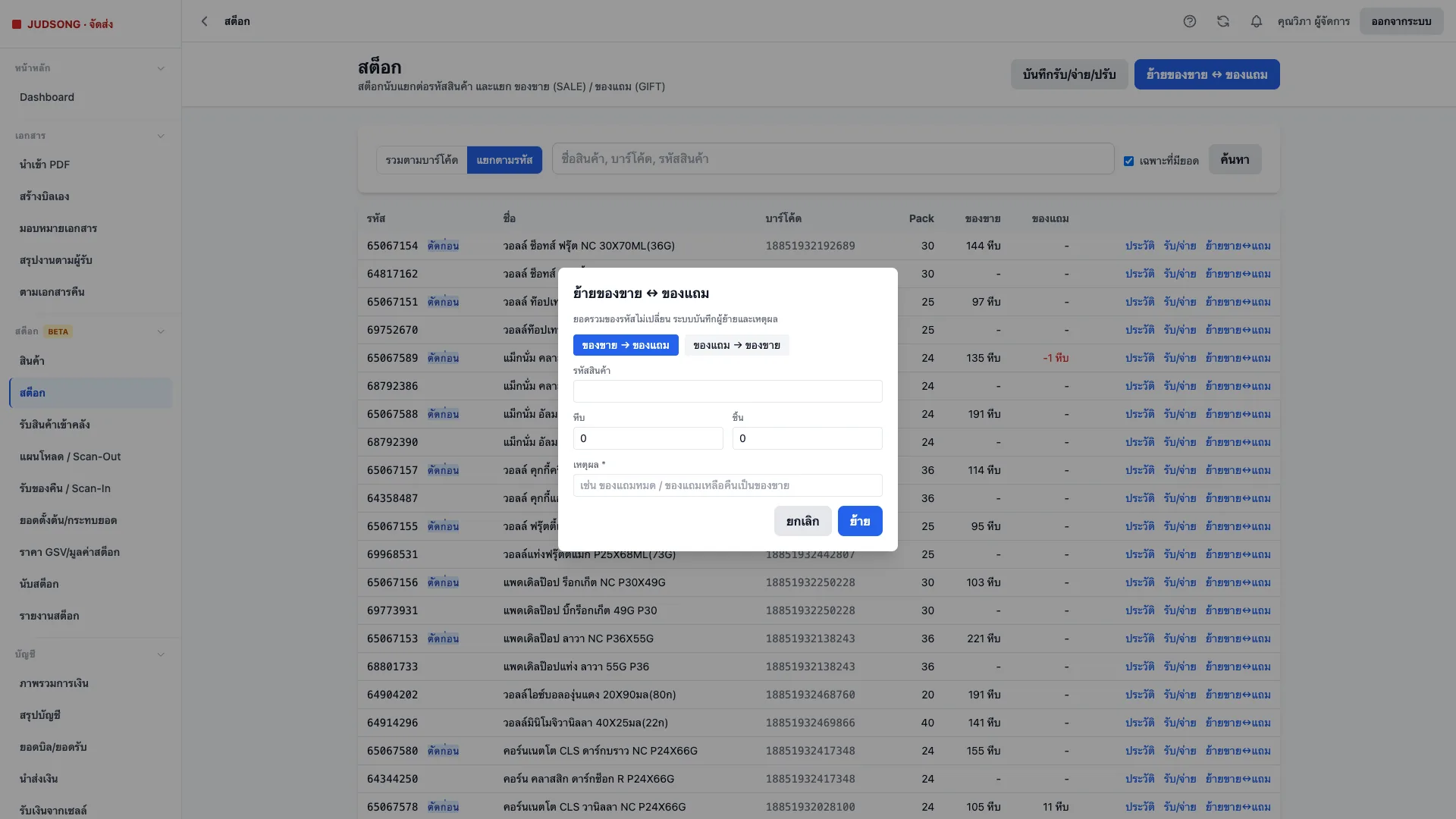Click the บันทึกรับ/จ่าย/ปรับ button
The height and width of the screenshot is (819, 1456).
(x=1069, y=74)
